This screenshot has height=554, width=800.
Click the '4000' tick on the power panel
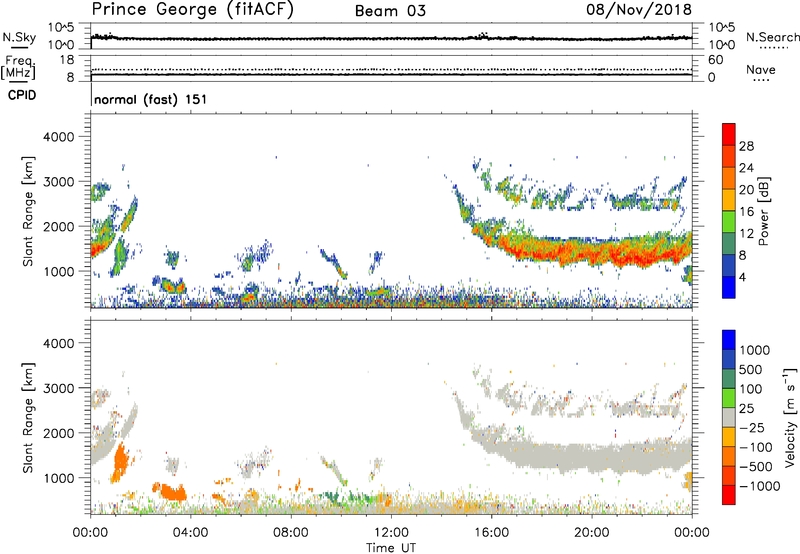click(x=58, y=137)
